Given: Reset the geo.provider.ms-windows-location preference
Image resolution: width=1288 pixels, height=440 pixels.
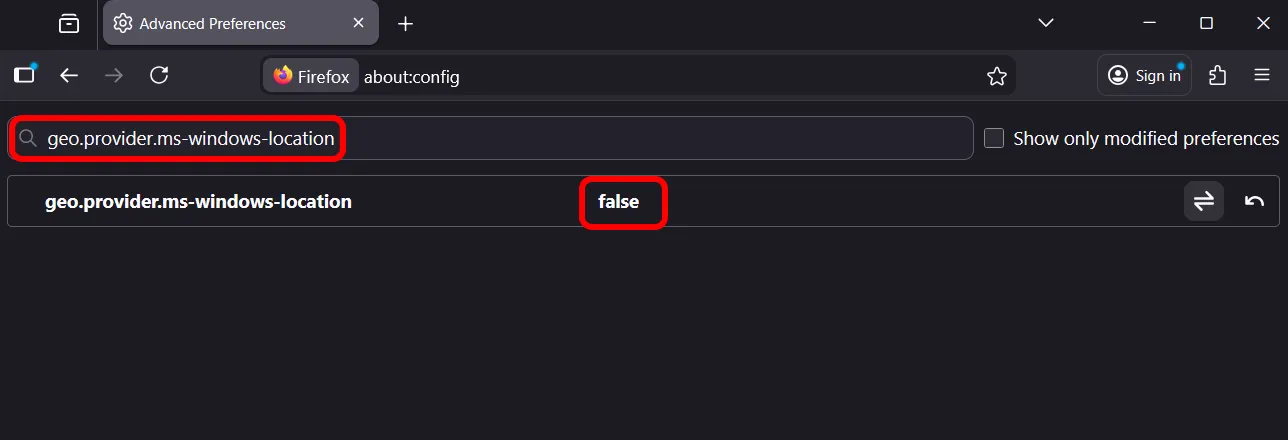Looking at the screenshot, I should (1254, 201).
